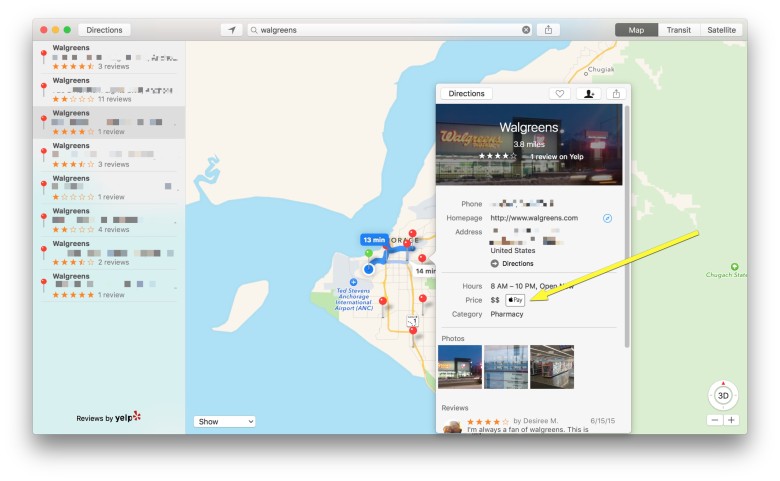Screen dimensions: 780x481
Task: Click the Pharmacy category text
Action: [506, 314]
